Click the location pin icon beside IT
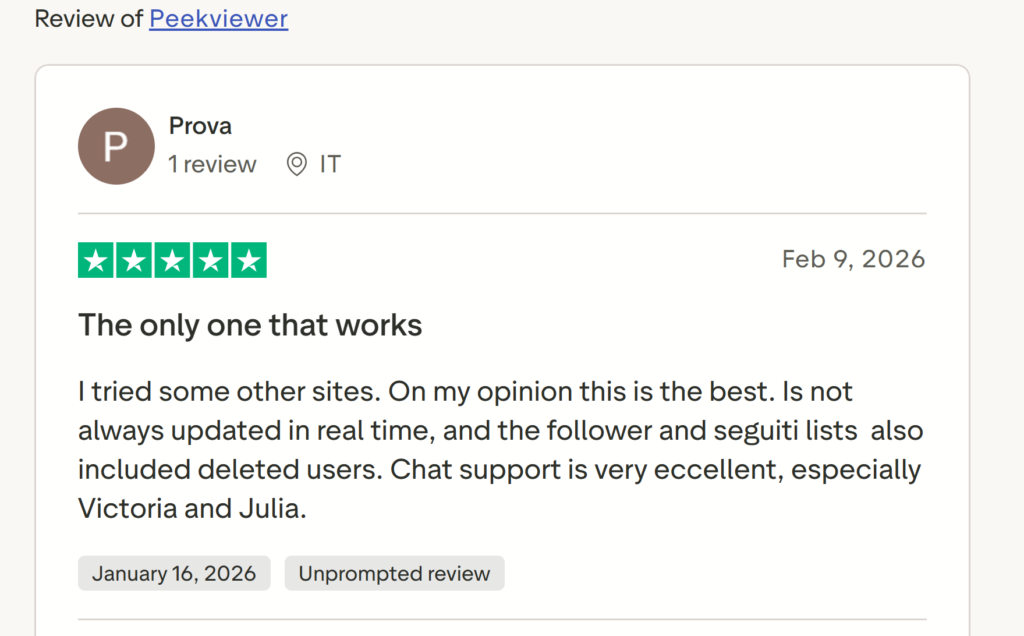The image size is (1024, 636). 295,164
